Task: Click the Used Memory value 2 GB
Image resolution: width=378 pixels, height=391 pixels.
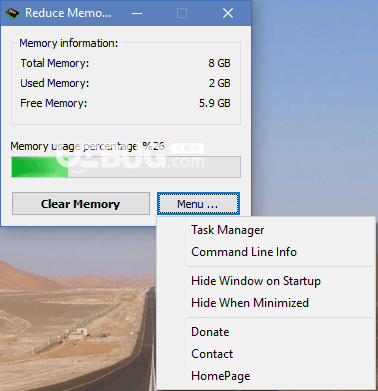Action: [x=220, y=83]
